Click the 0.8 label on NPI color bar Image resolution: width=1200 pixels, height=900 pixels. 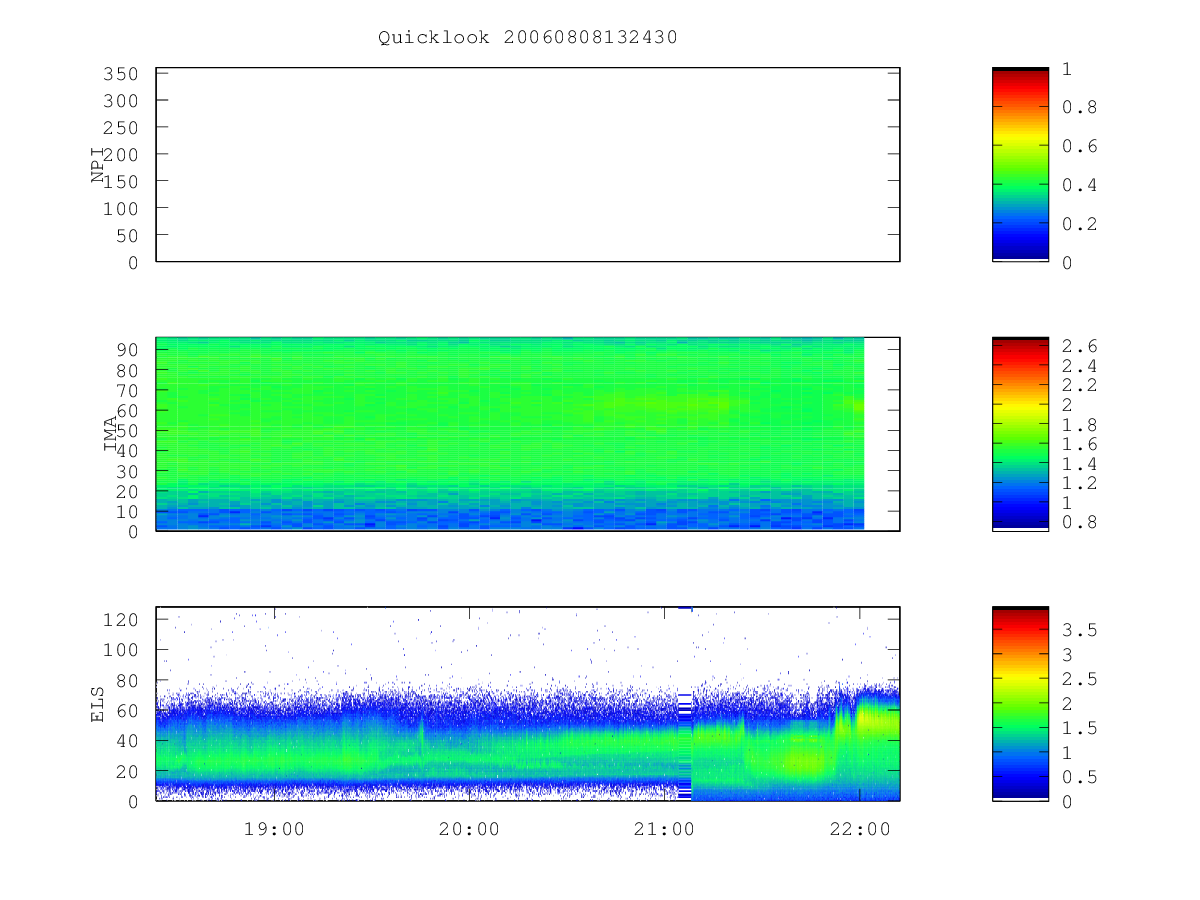(x=1079, y=107)
